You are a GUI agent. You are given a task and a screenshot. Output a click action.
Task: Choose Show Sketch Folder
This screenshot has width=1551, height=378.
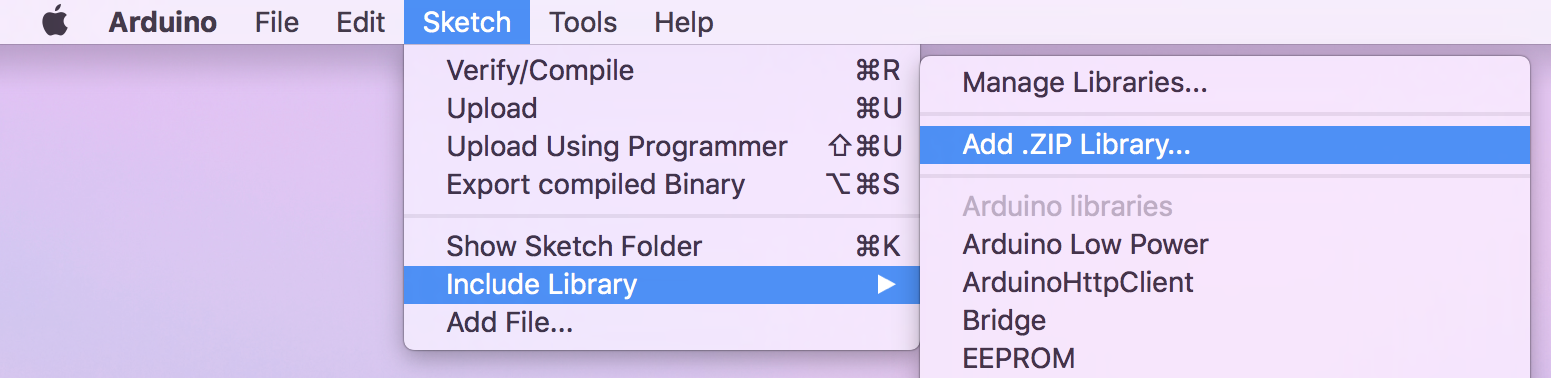tap(661, 246)
